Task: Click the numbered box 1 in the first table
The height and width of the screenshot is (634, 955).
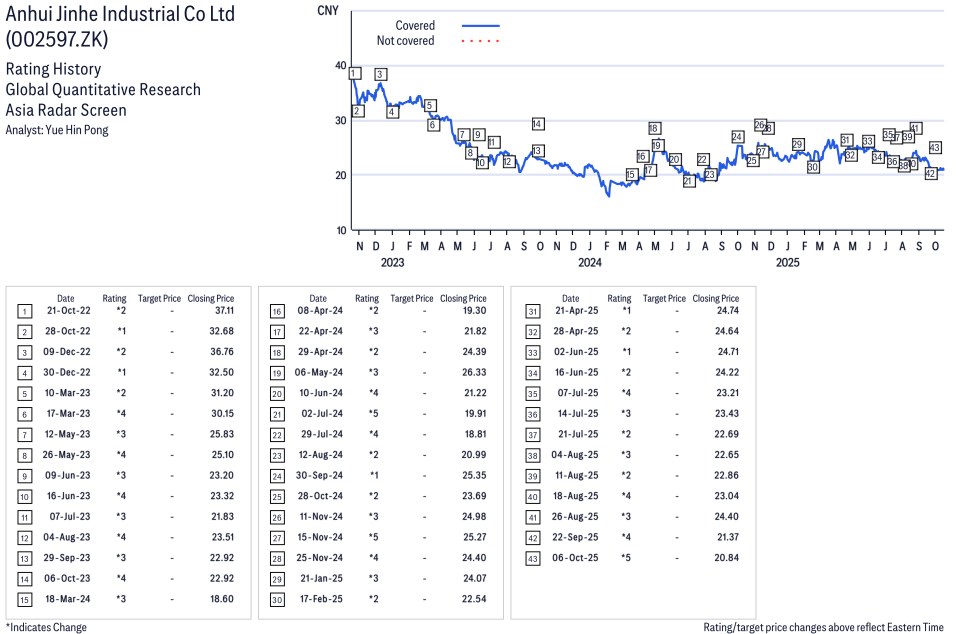Action: pyautogui.click(x=24, y=312)
